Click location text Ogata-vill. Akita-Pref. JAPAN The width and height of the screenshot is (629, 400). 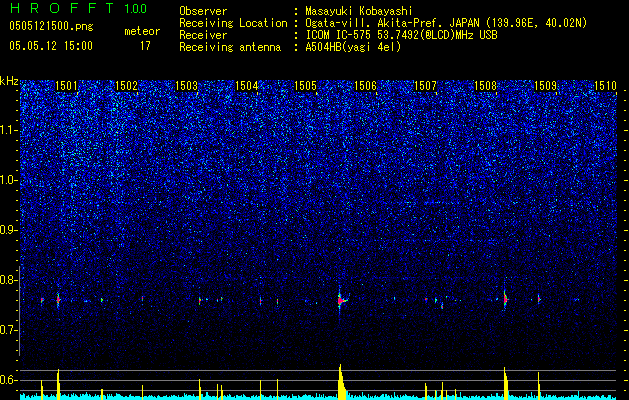click(x=392, y=23)
